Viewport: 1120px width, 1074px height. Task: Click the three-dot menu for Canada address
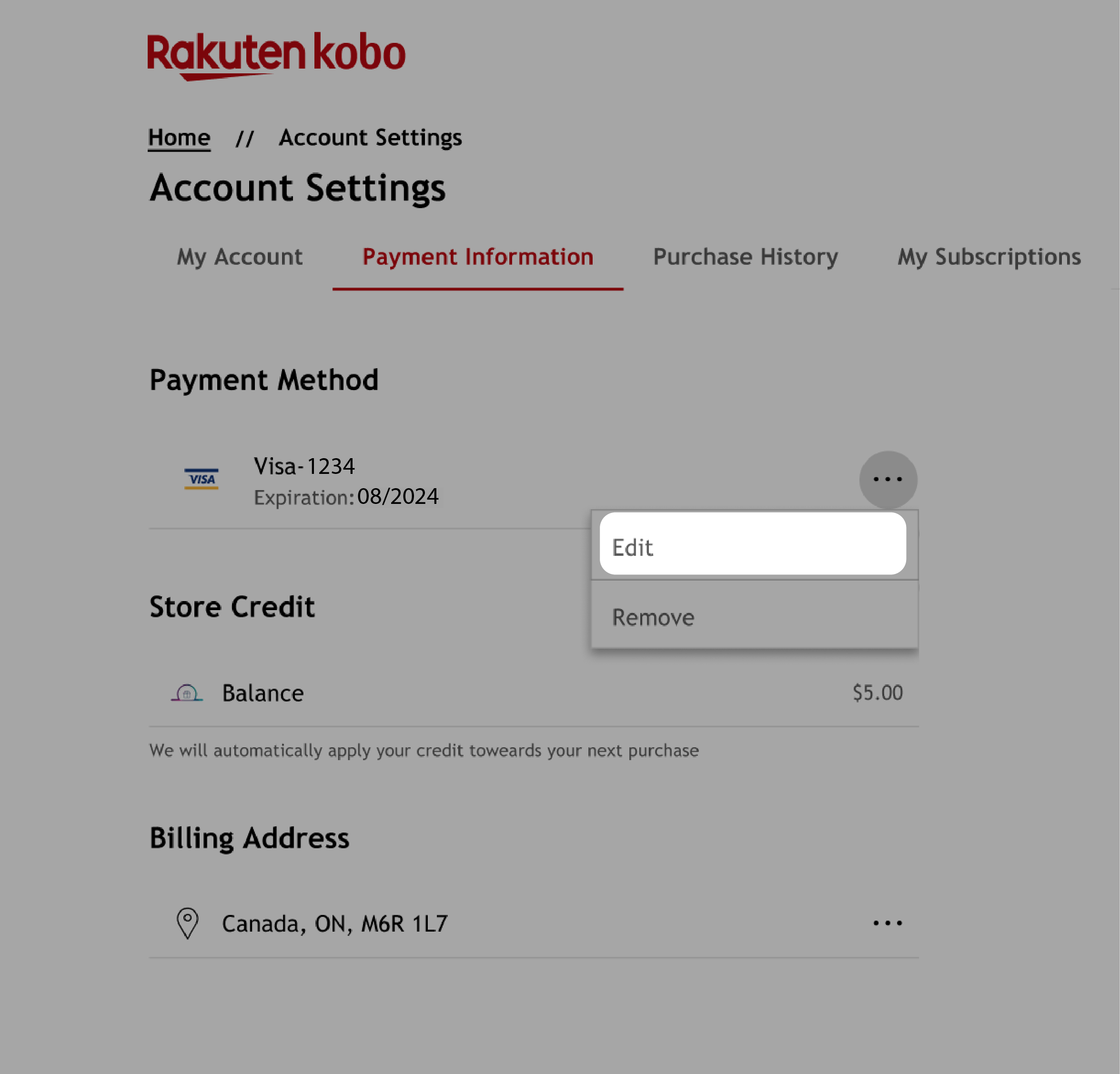point(888,922)
